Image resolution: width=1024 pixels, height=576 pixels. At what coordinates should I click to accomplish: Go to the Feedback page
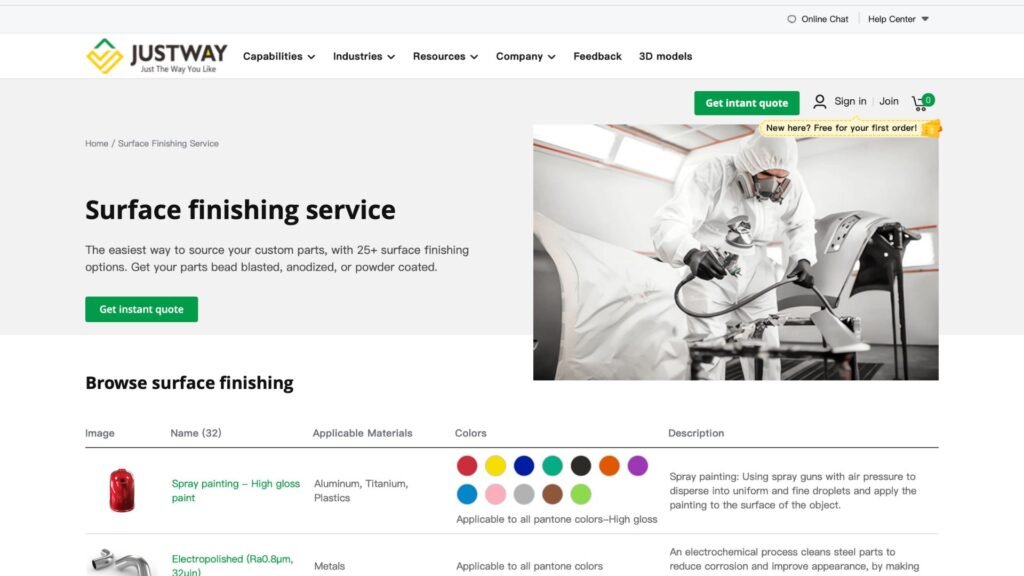pos(598,56)
